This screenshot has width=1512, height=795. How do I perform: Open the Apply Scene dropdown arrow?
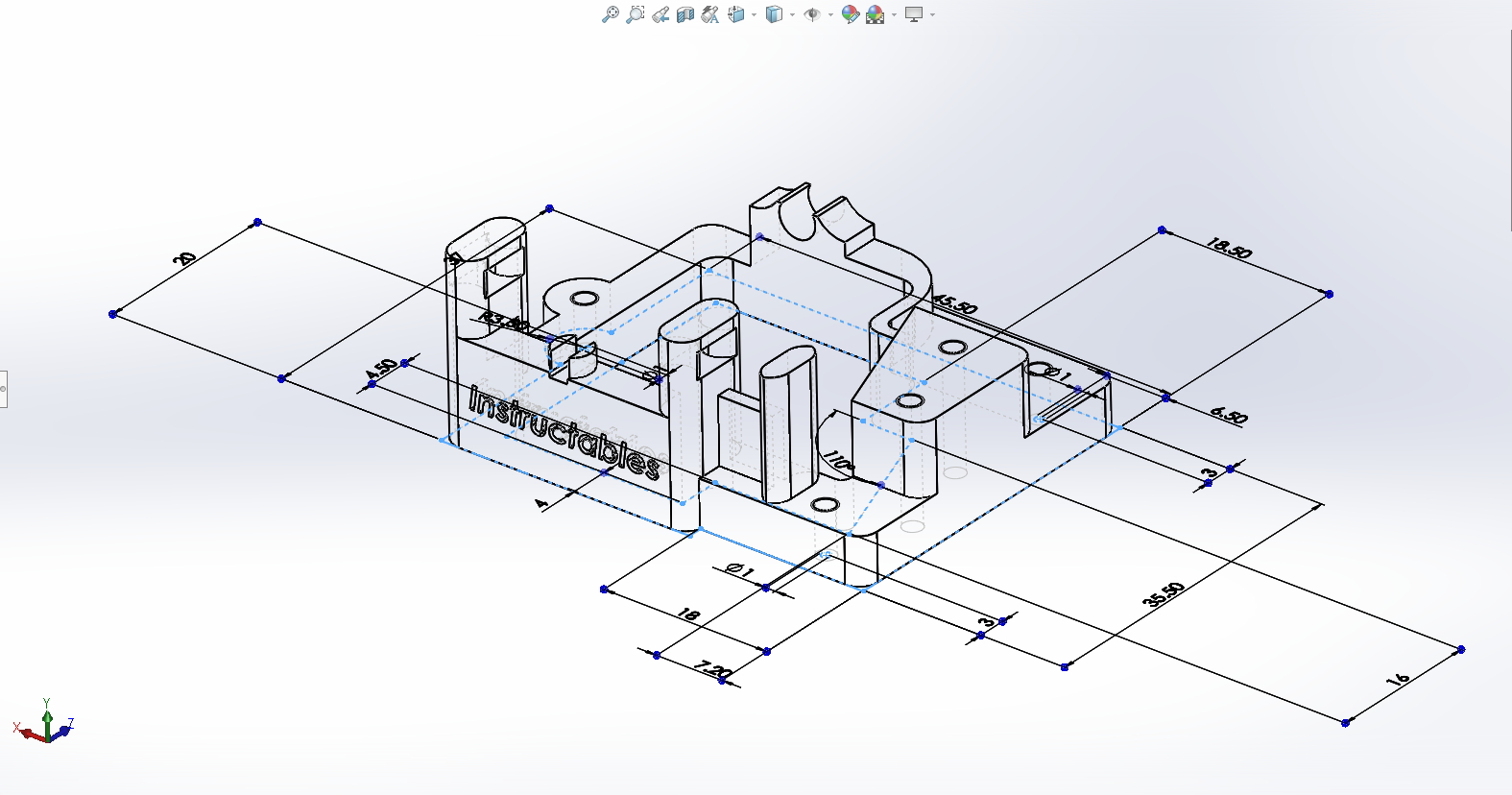[894, 14]
